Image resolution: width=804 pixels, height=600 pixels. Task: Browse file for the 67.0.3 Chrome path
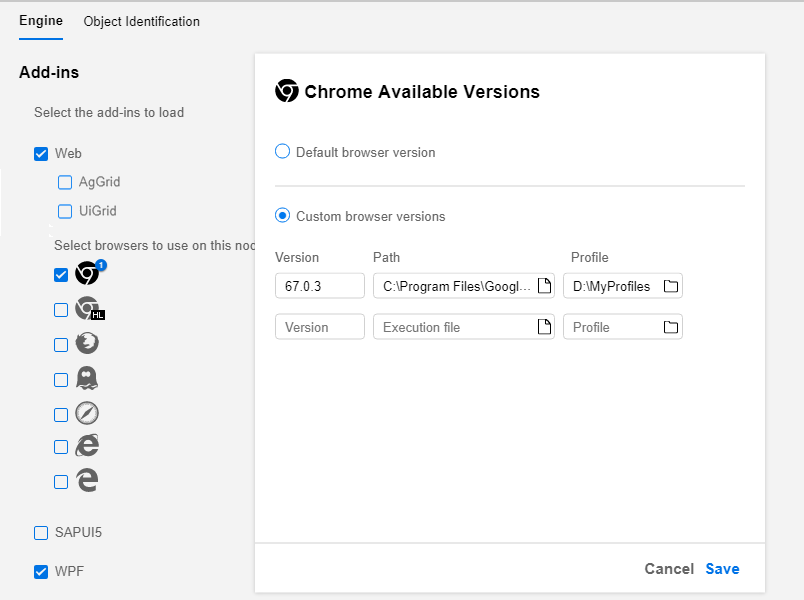[544, 287]
